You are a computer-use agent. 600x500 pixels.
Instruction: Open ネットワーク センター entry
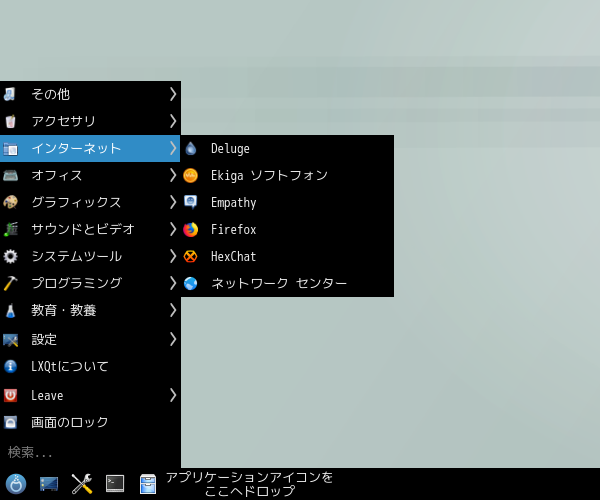[287, 283]
